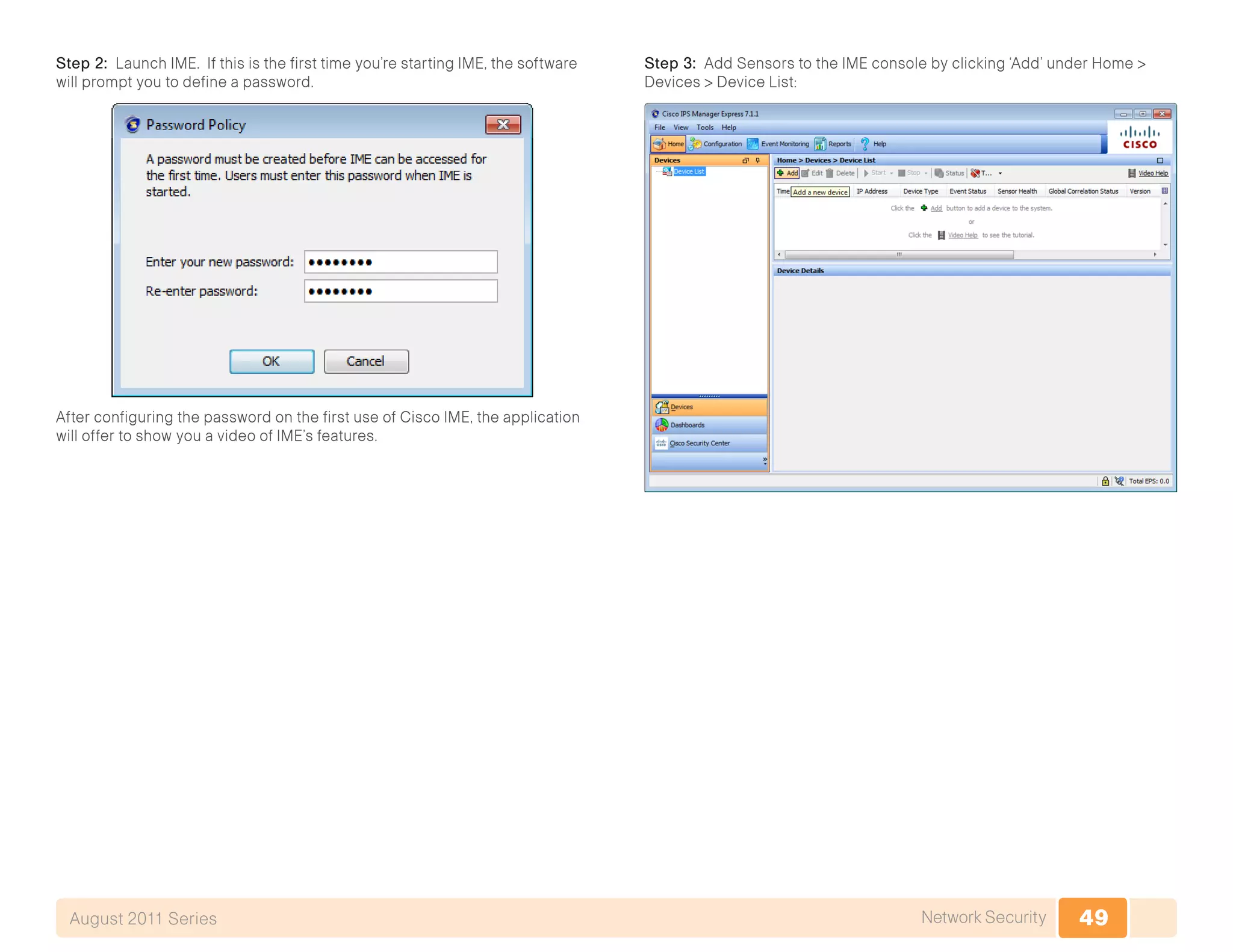Click the Add link in the empty list hint
This screenshot has width=1233, height=952.
pos(936,208)
